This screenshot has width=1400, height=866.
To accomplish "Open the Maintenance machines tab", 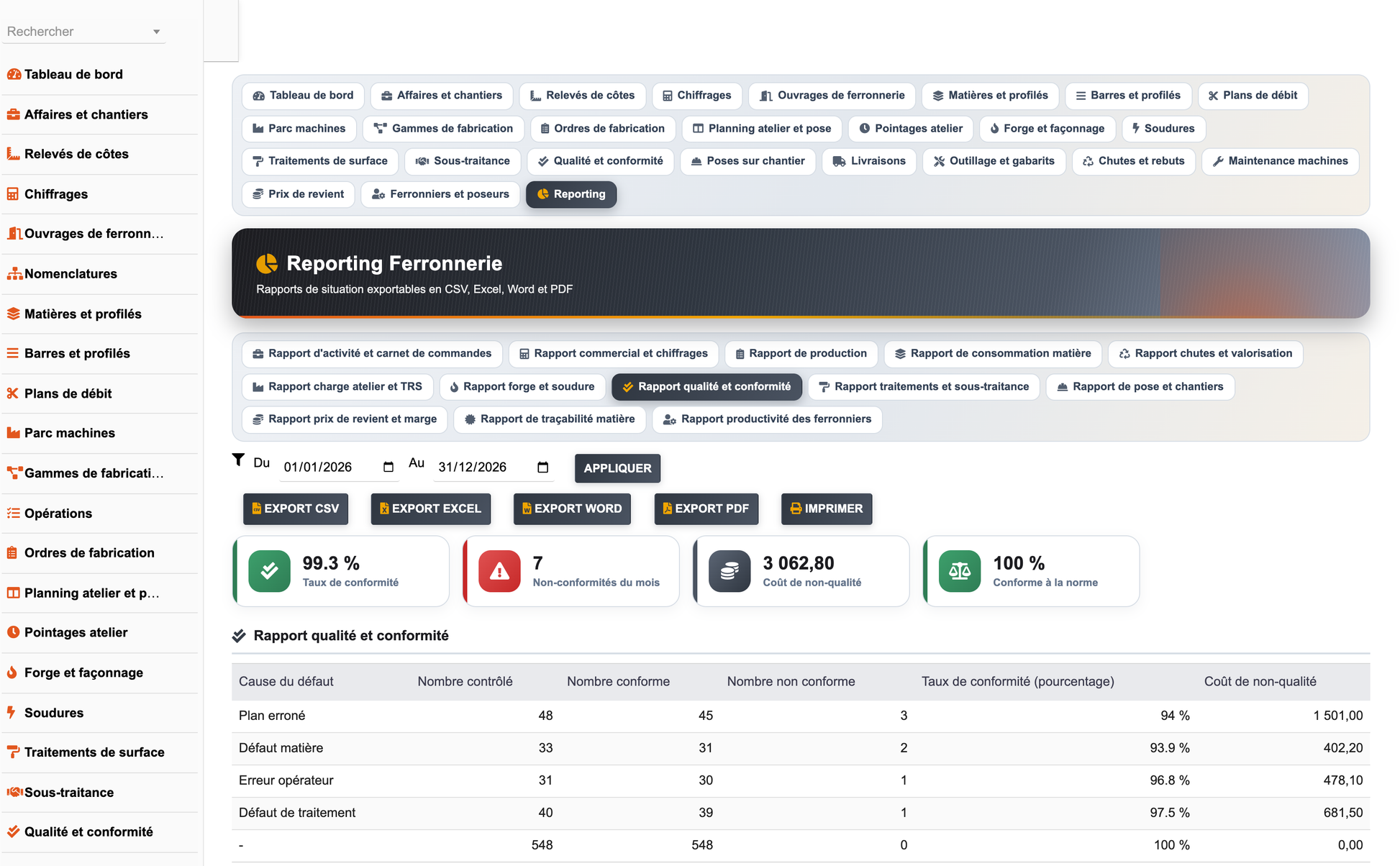I will point(1281,161).
